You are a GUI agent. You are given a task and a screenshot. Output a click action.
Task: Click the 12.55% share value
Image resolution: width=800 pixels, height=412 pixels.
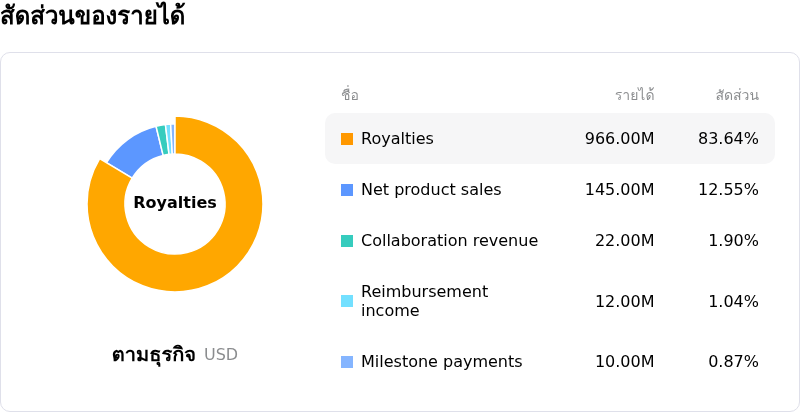[x=728, y=190]
